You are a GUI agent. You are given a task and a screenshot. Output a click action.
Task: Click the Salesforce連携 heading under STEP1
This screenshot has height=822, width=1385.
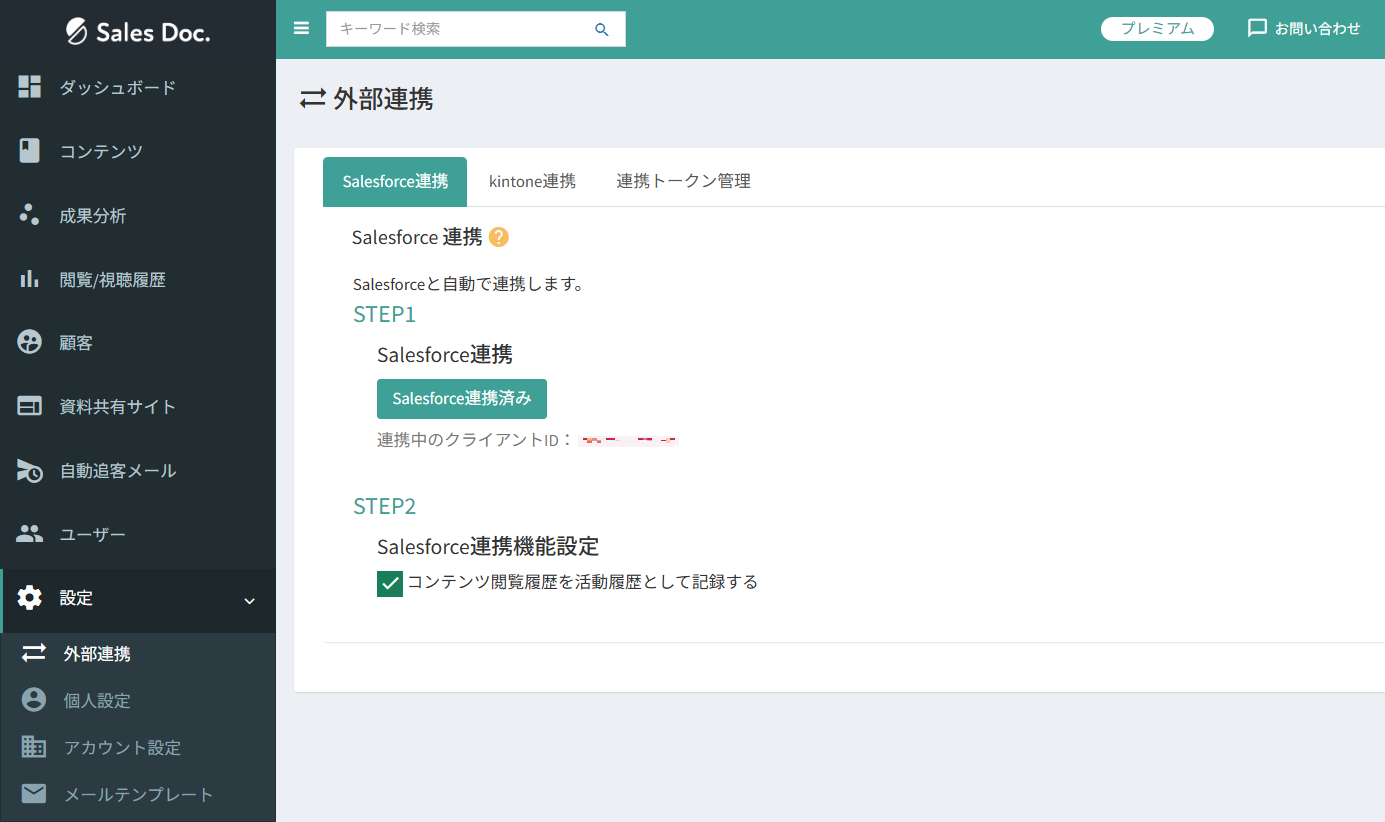click(x=445, y=355)
